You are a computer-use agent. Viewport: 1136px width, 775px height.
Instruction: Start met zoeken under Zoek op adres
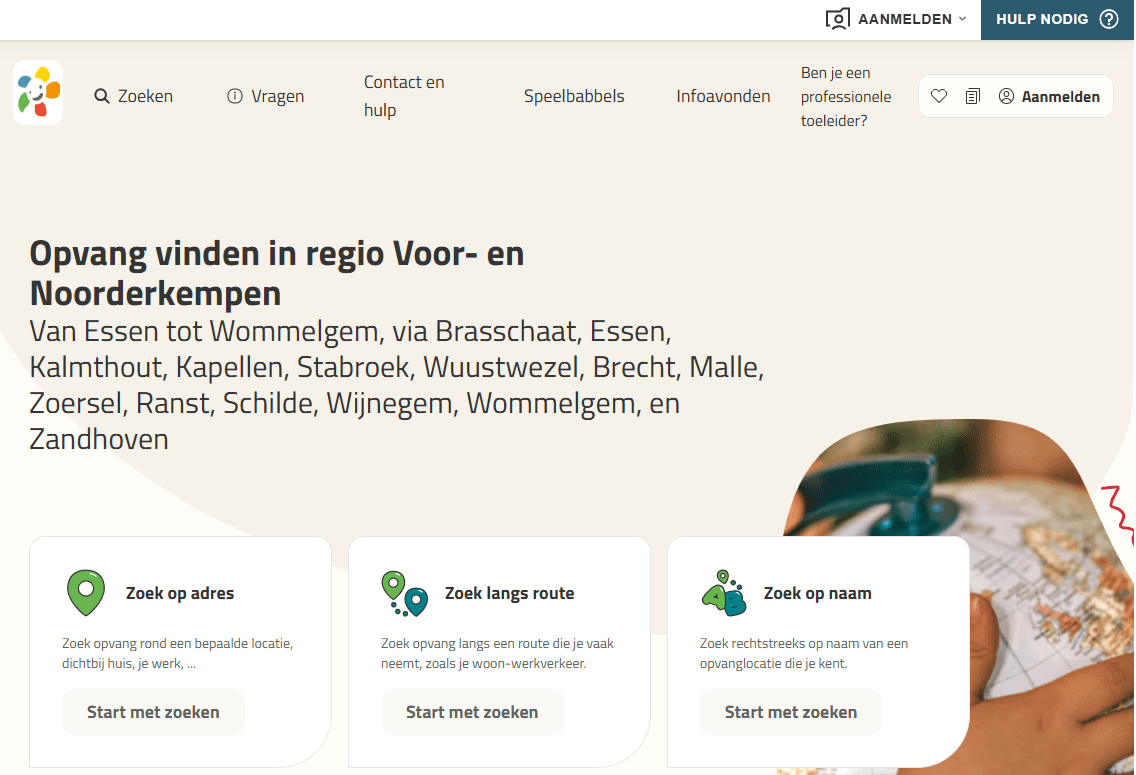153,712
